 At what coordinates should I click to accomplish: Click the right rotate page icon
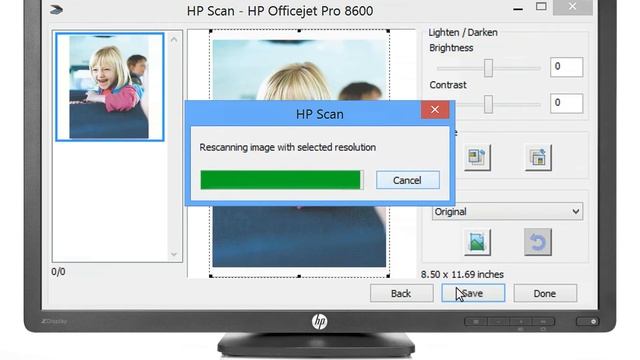pyautogui.click(x=538, y=157)
